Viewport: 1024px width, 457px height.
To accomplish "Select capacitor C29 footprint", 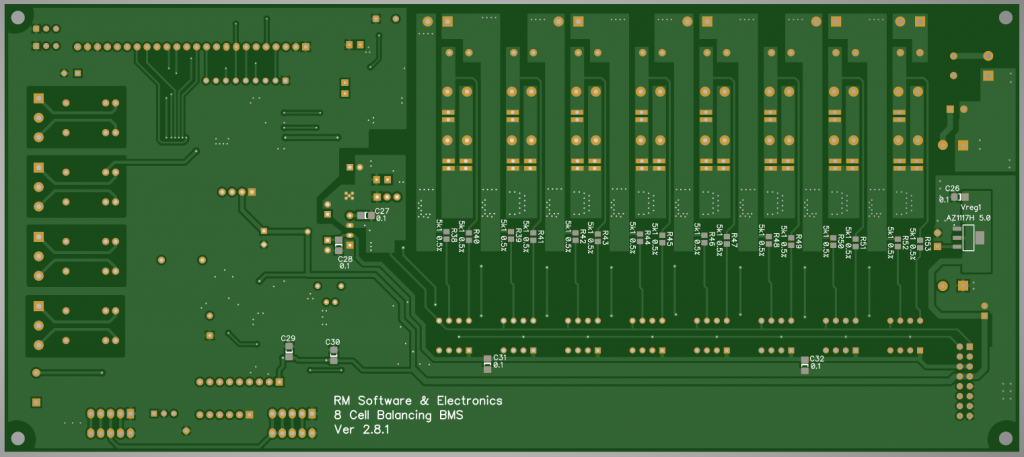I will 288,352.
